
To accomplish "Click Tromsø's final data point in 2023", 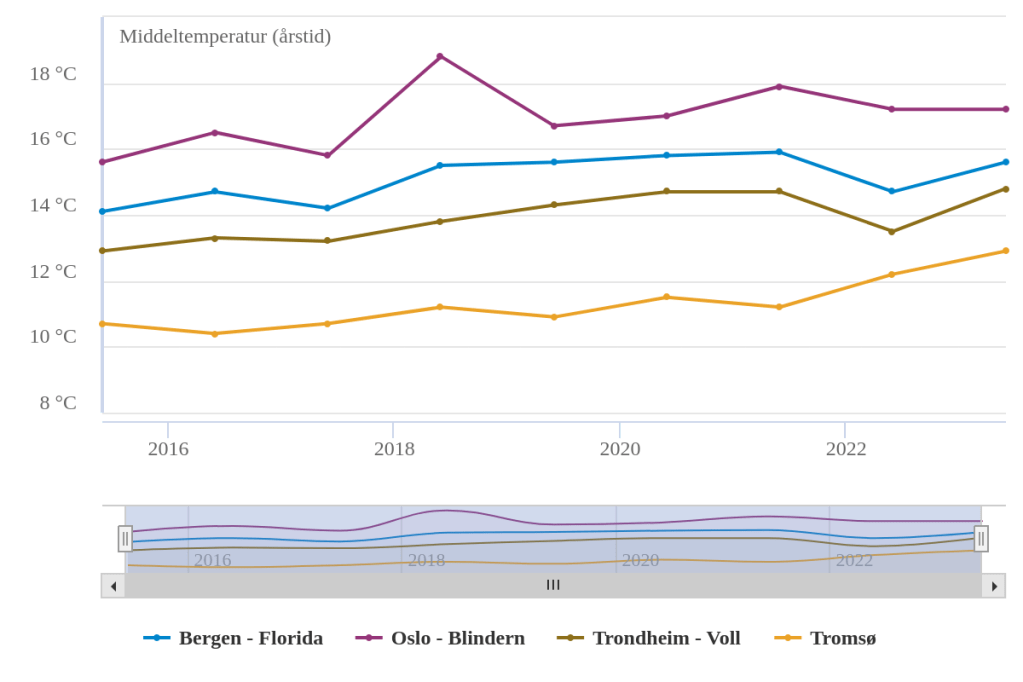I will pyautogui.click(x=1005, y=251).
